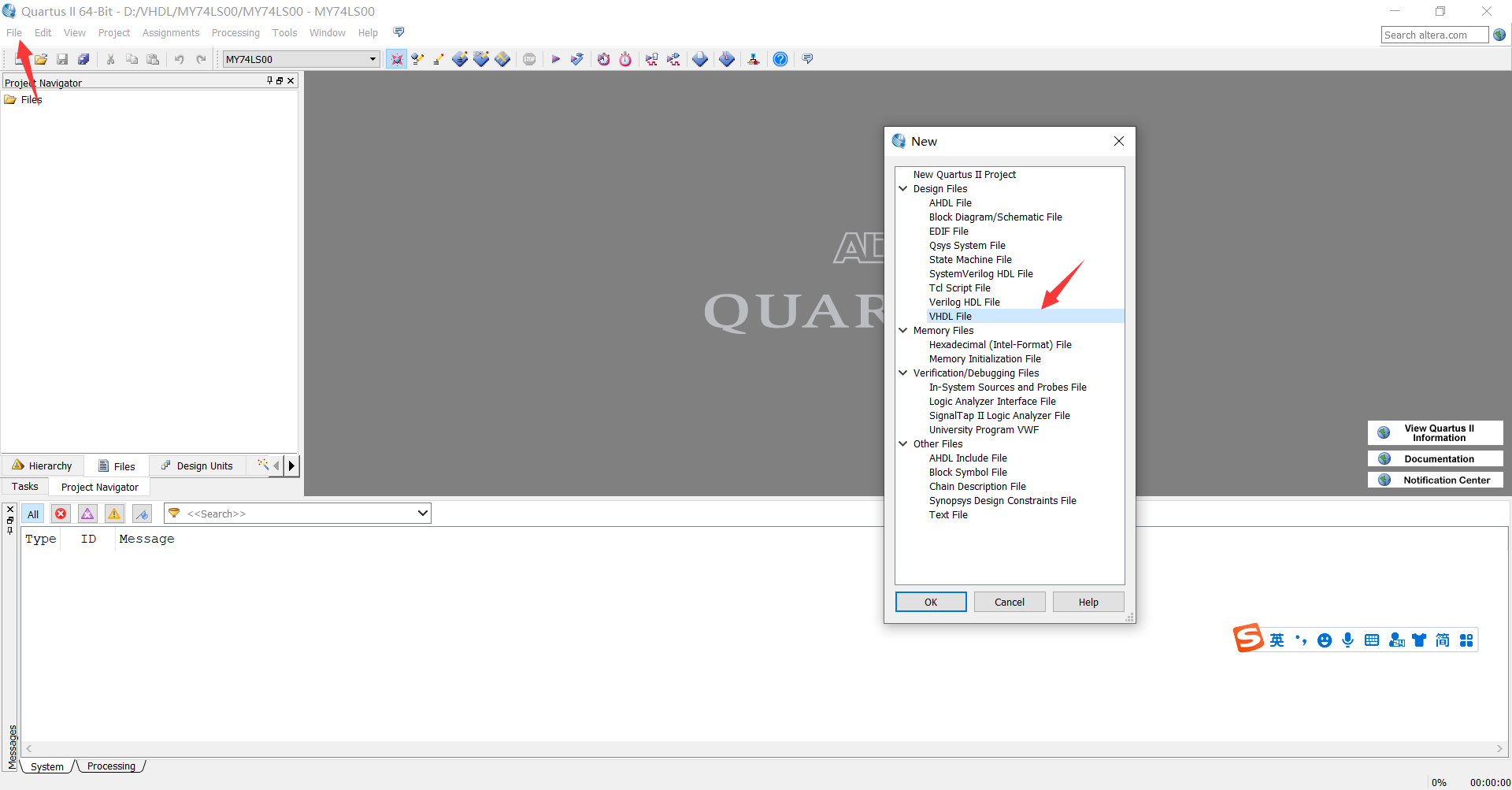Click the Sogou microphone voice input icon
Image resolution: width=1512 pixels, height=790 pixels.
[1347, 640]
